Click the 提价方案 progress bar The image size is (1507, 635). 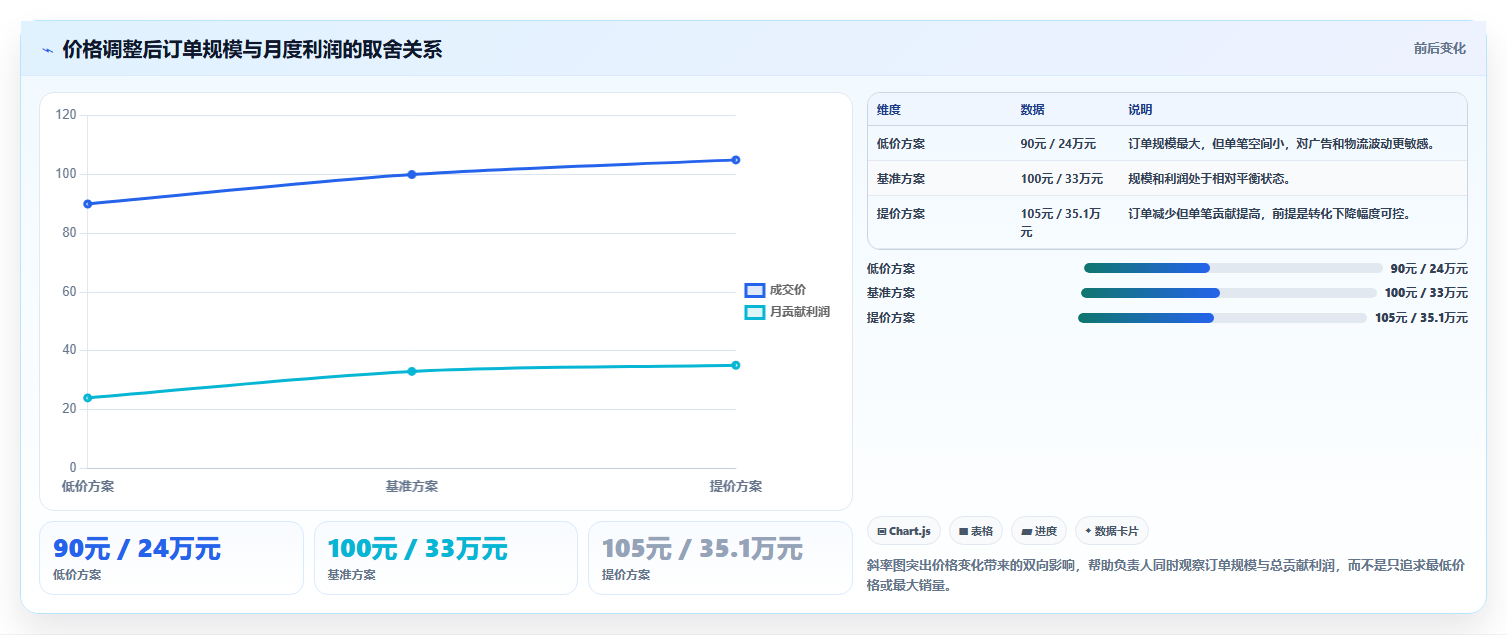pyautogui.click(x=1222, y=318)
